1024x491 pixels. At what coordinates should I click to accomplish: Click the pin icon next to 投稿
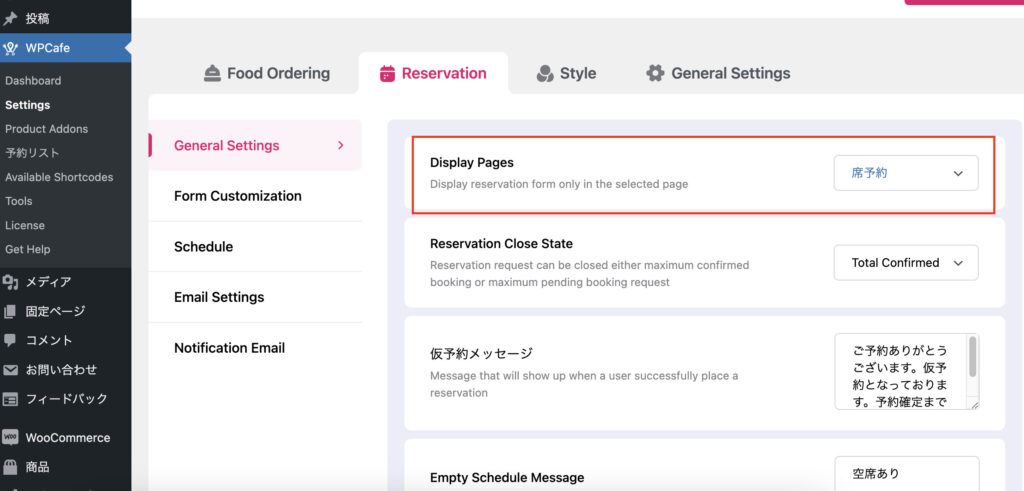tap(11, 19)
